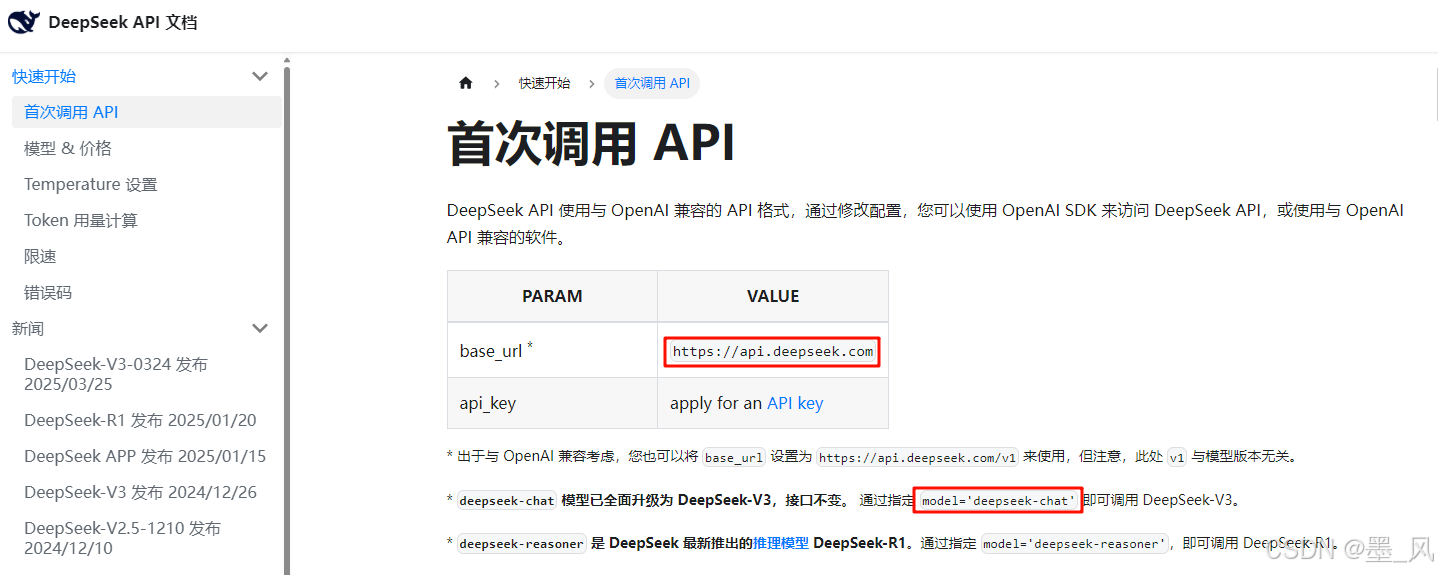Click the https://api.deepseek.com base_url value

point(772,351)
